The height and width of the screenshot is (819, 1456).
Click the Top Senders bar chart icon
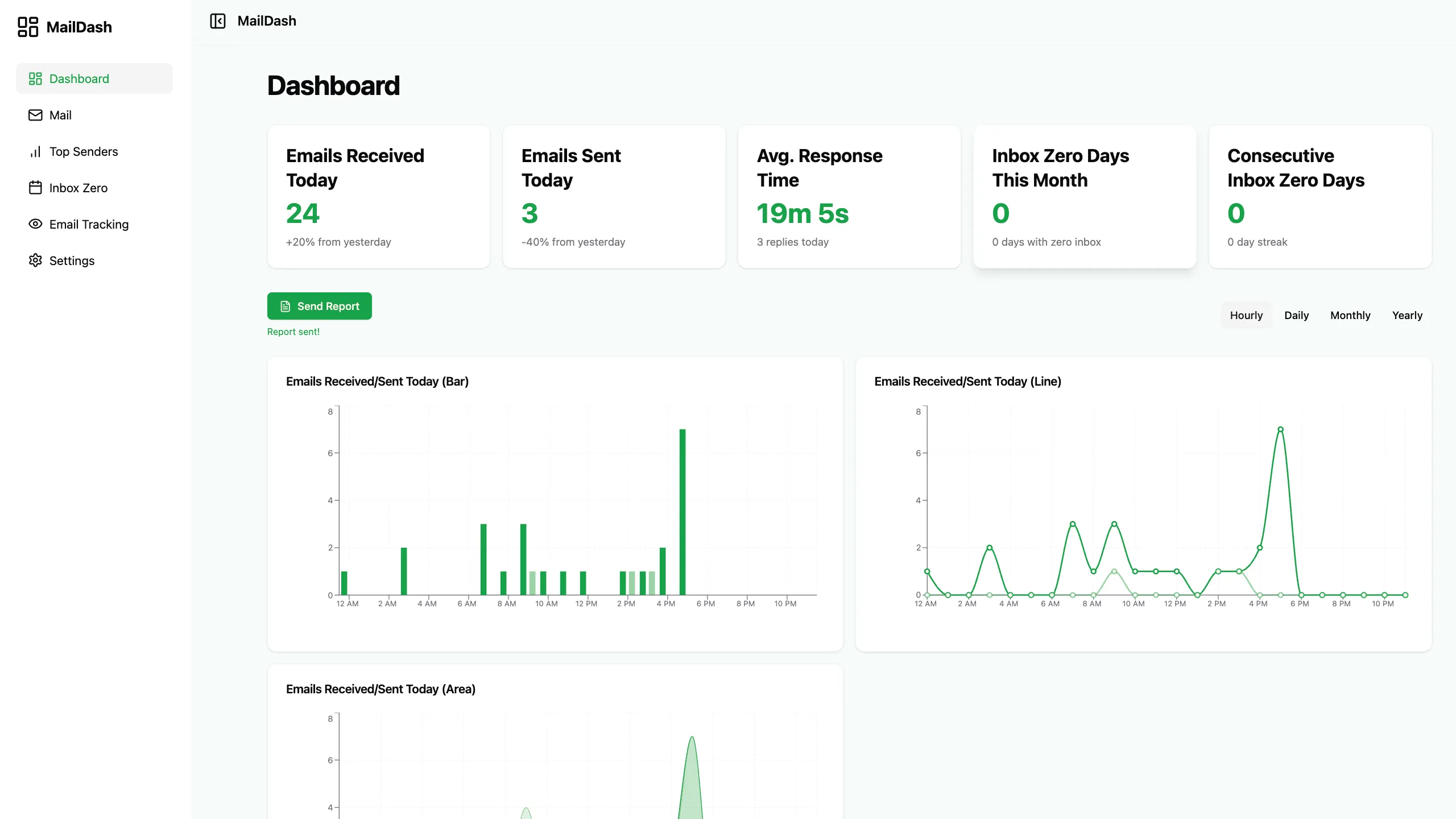[x=35, y=151]
